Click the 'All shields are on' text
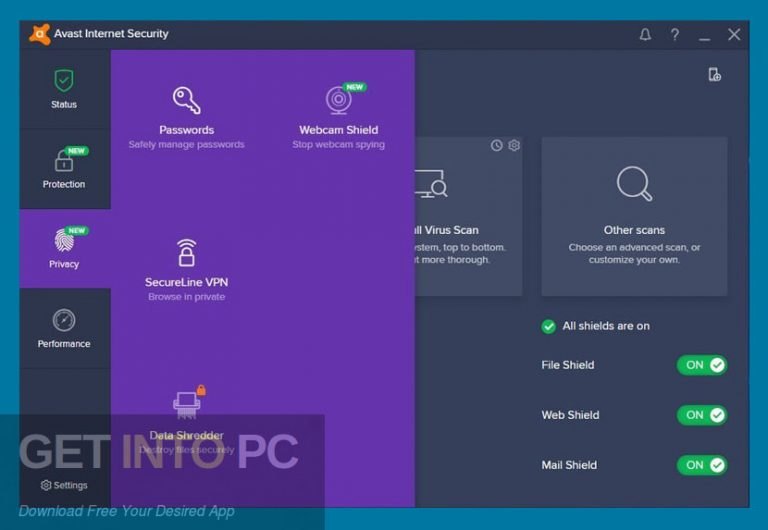Image resolution: width=768 pixels, height=530 pixels. pyautogui.click(x=606, y=326)
